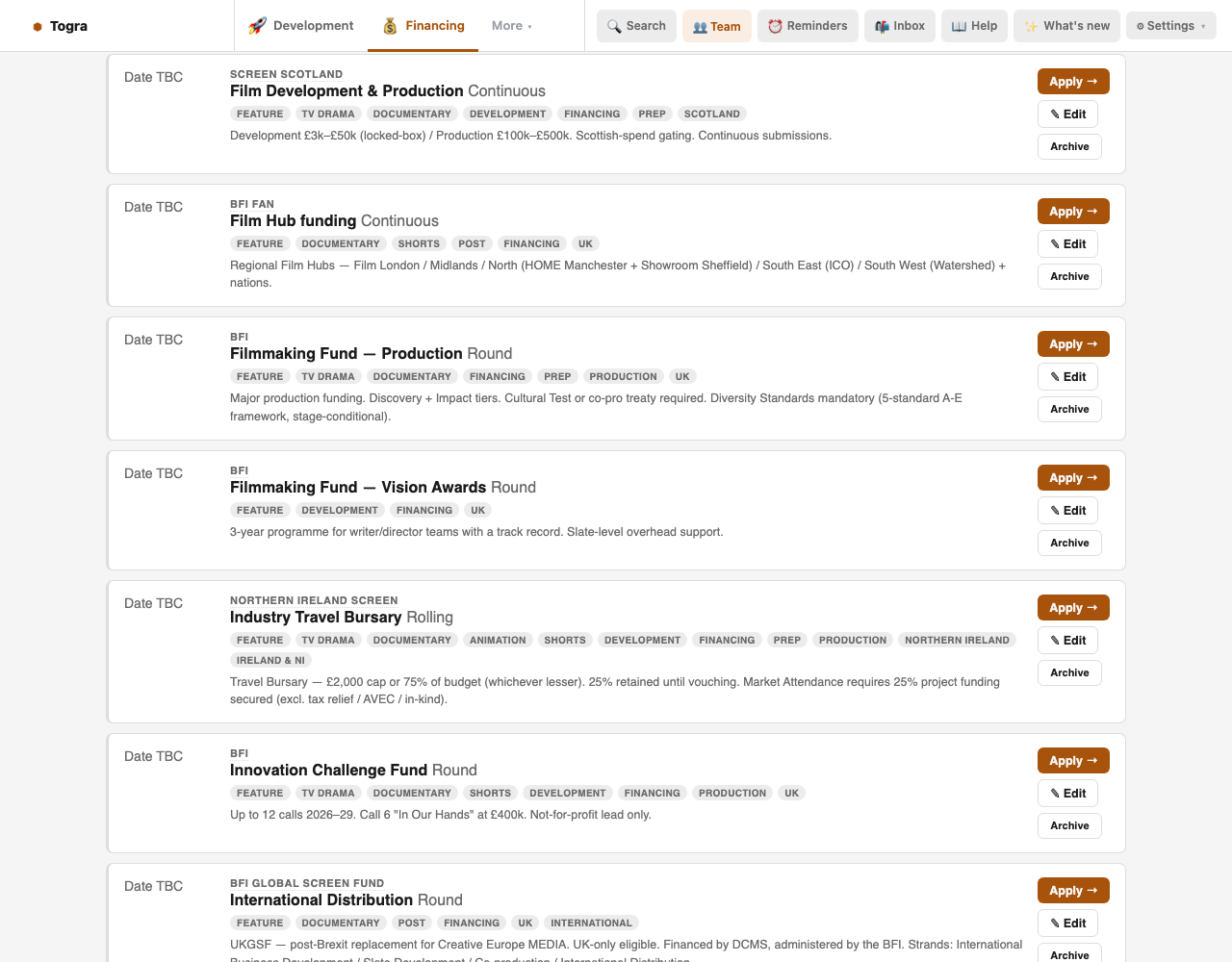Apply to Film Development & Production
Viewport: 1232px width, 962px height.
[1073, 82]
